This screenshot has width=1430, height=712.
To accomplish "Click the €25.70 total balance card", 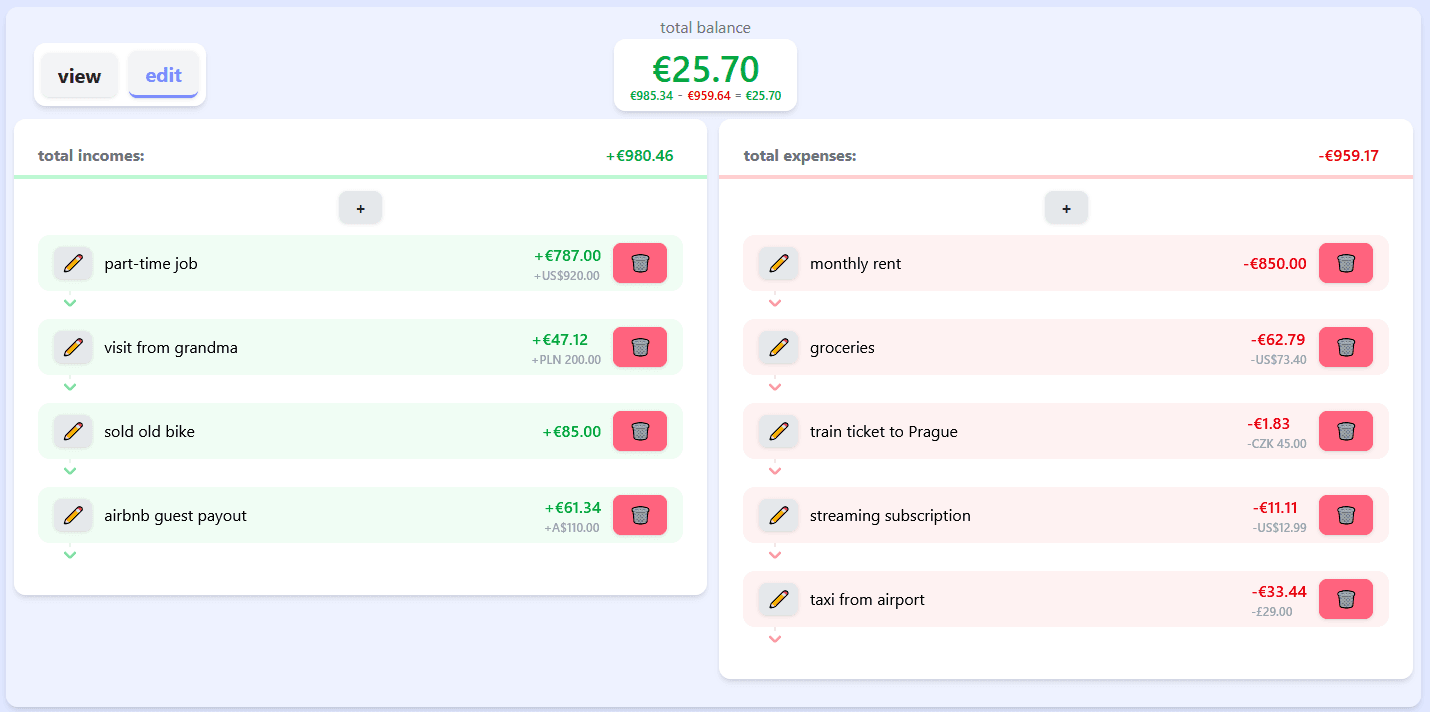I will point(705,75).
